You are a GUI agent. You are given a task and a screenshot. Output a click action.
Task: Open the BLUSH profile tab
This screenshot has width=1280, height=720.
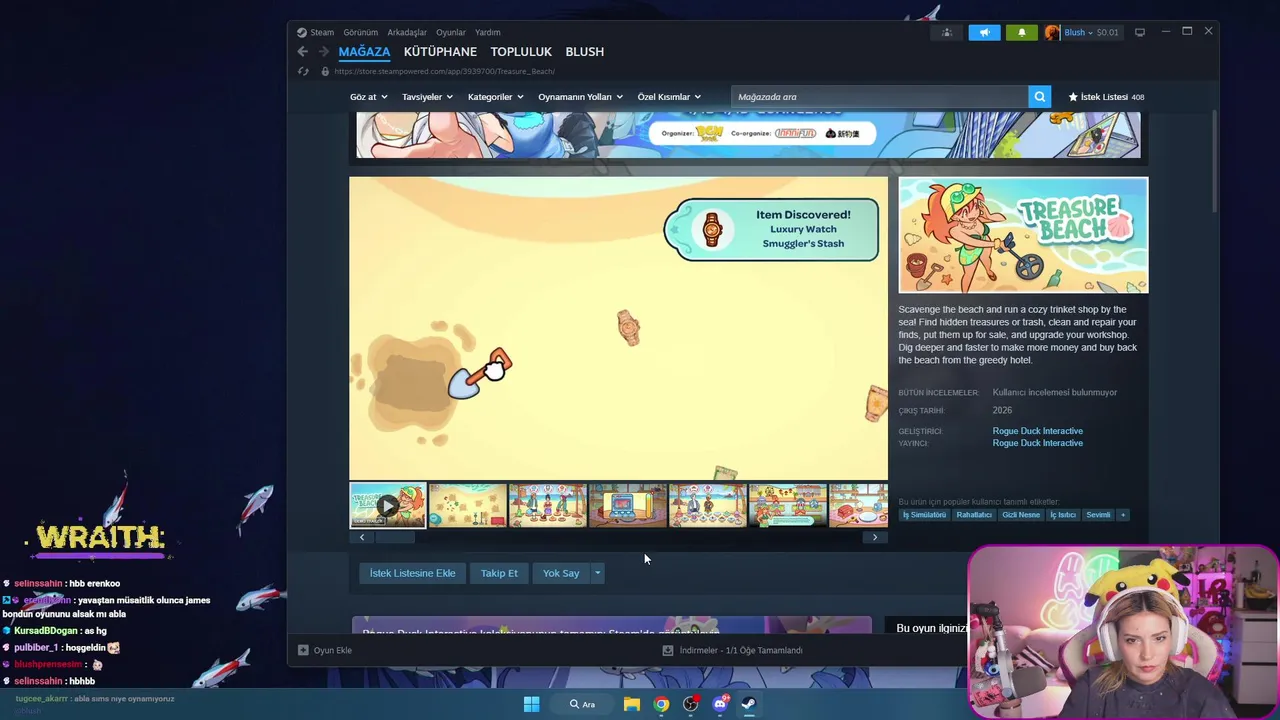coord(585,52)
